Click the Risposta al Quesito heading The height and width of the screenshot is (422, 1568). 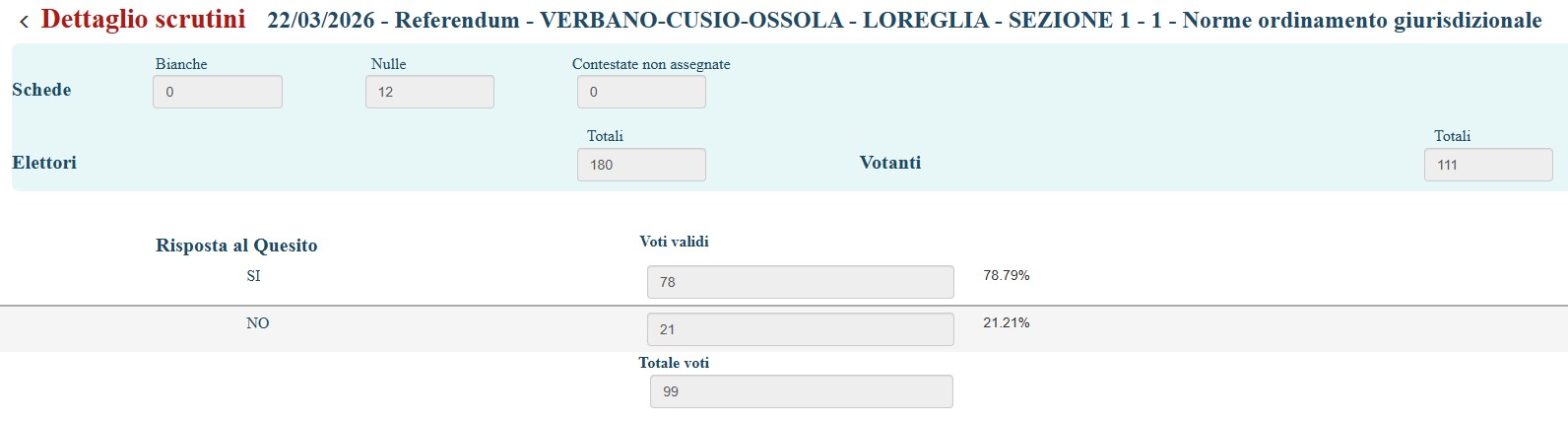click(236, 246)
